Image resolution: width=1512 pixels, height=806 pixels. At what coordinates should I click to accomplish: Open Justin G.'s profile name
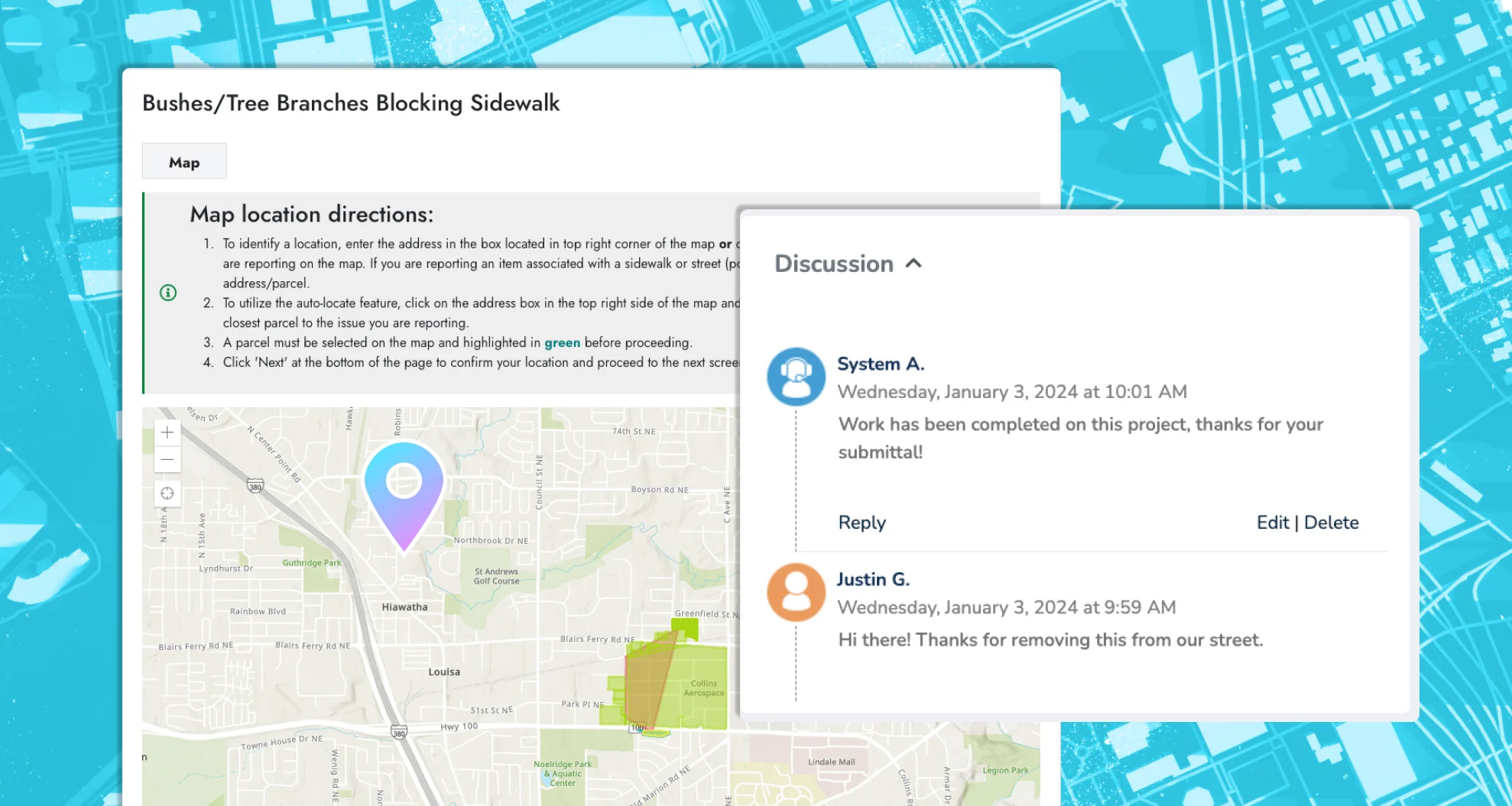tap(873, 580)
